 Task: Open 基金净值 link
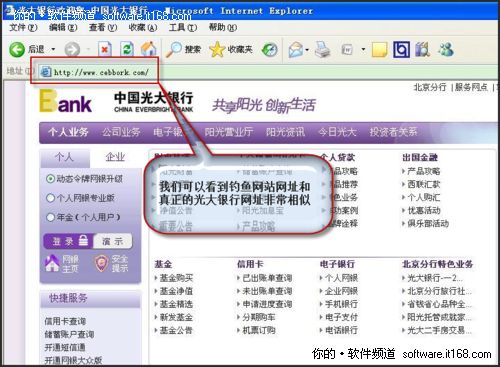pyautogui.click(x=176, y=291)
